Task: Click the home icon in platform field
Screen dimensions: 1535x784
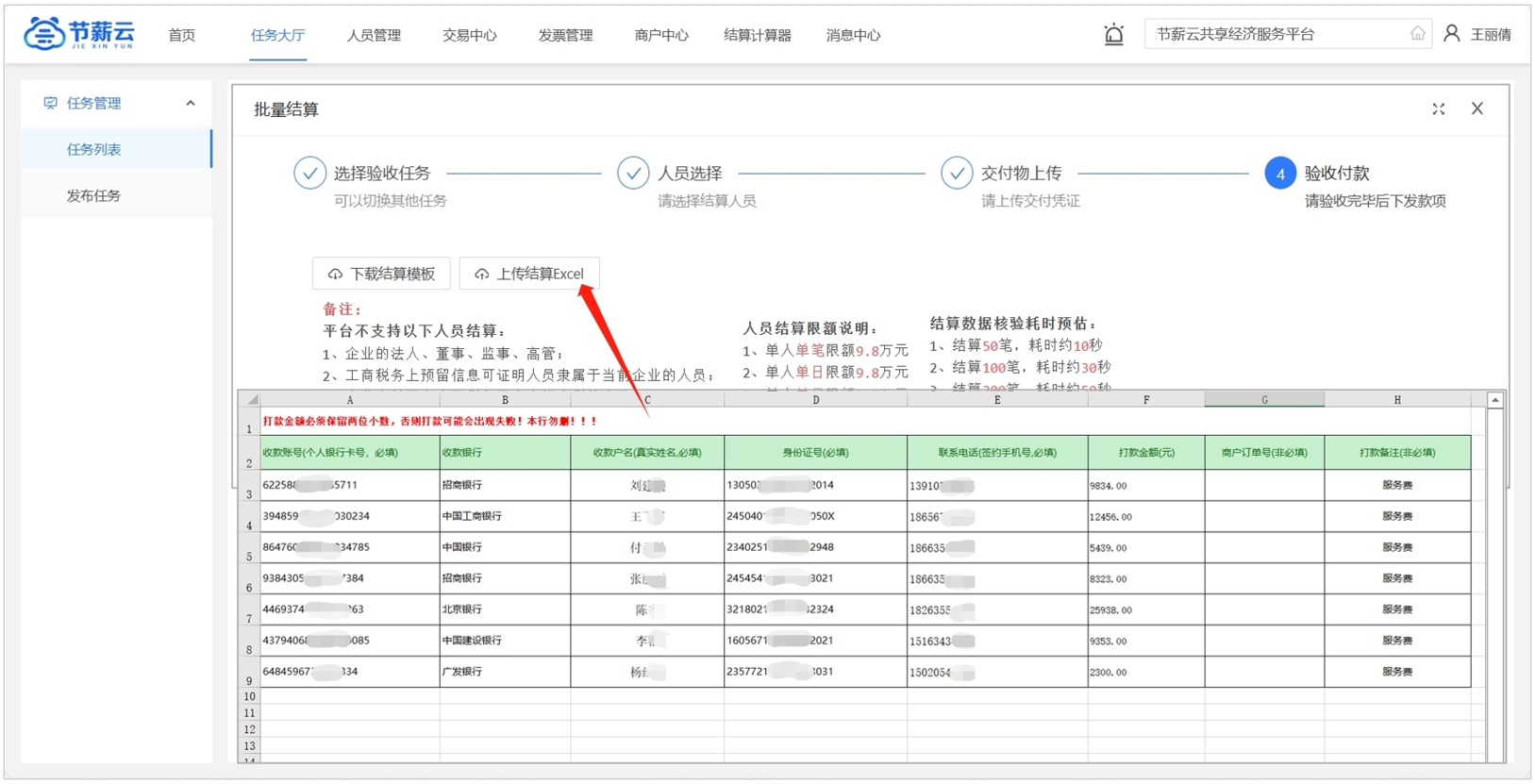Action: 1417,34
